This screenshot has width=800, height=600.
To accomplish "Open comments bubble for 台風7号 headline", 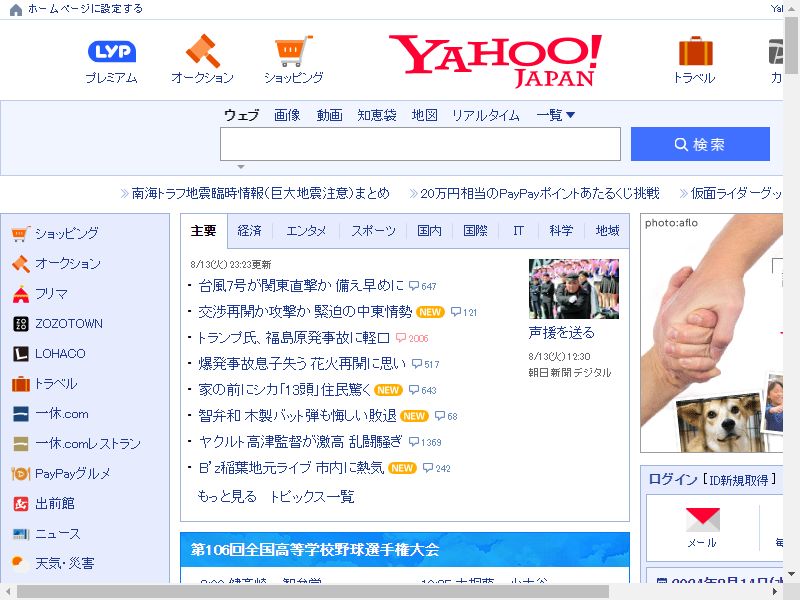I will [x=422, y=286].
